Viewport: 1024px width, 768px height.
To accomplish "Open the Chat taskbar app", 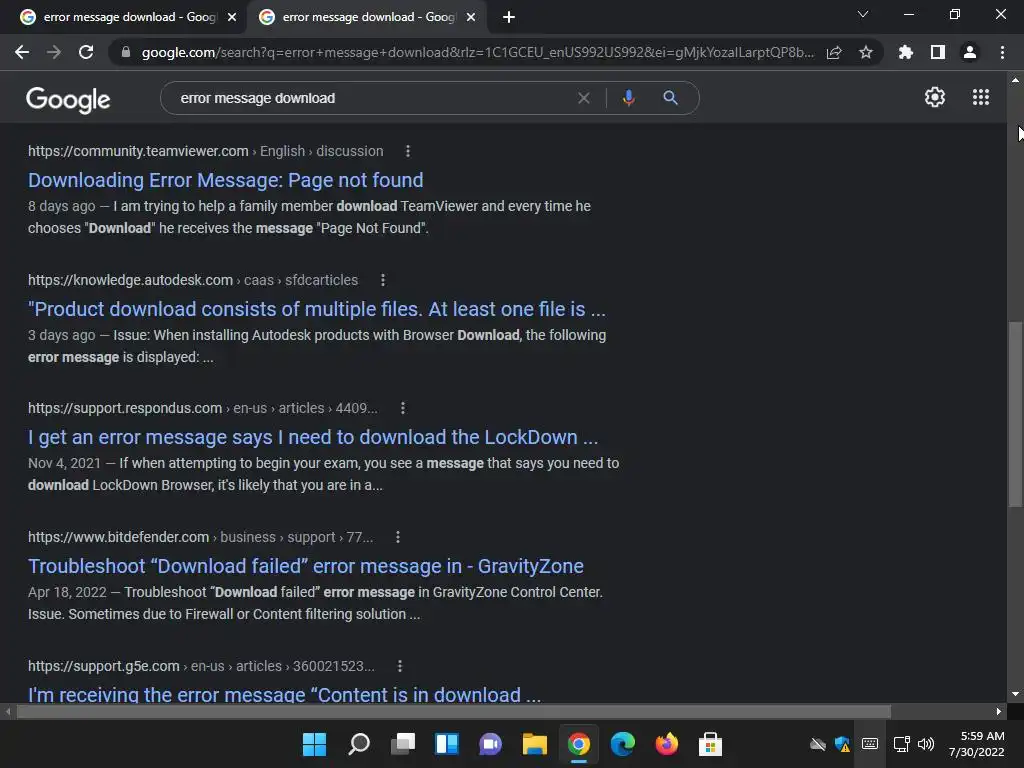I will (490, 744).
